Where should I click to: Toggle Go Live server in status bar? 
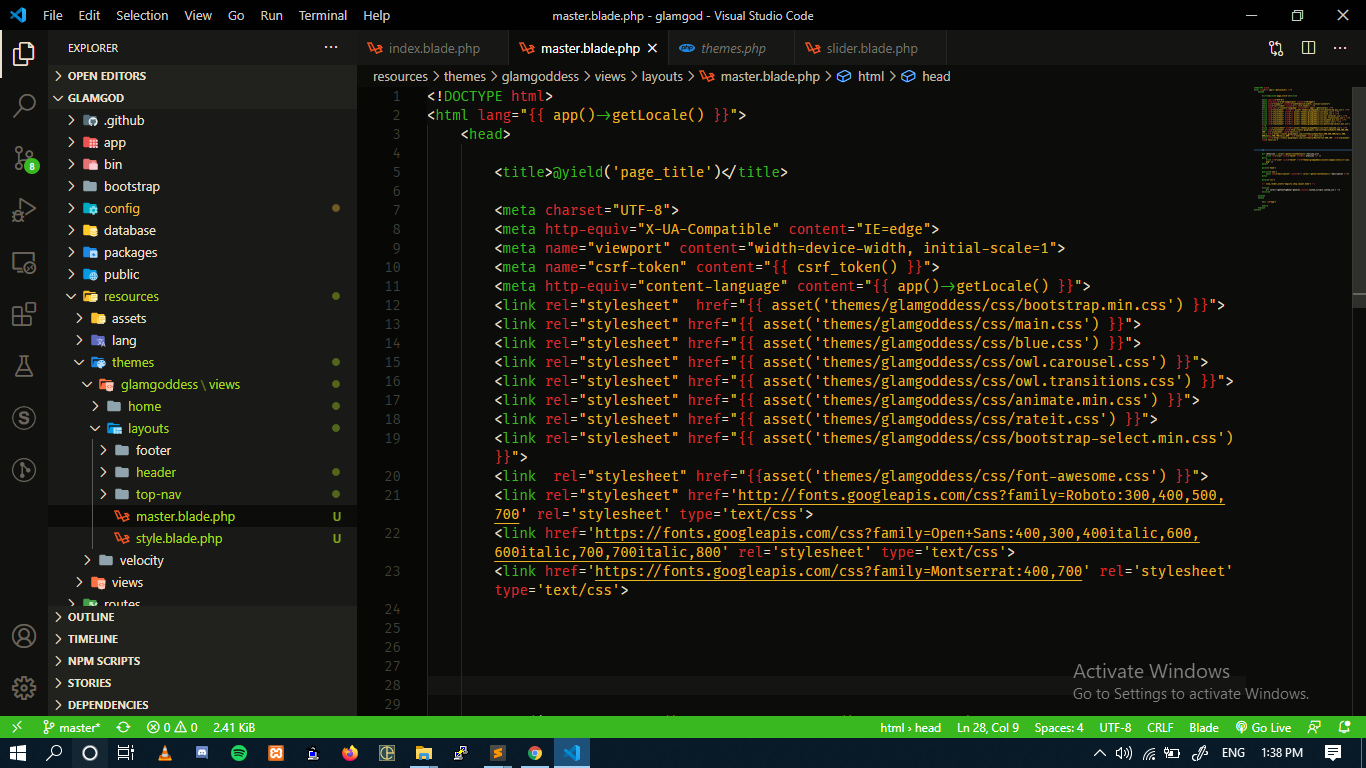pyautogui.click(x=1263, y=727)
